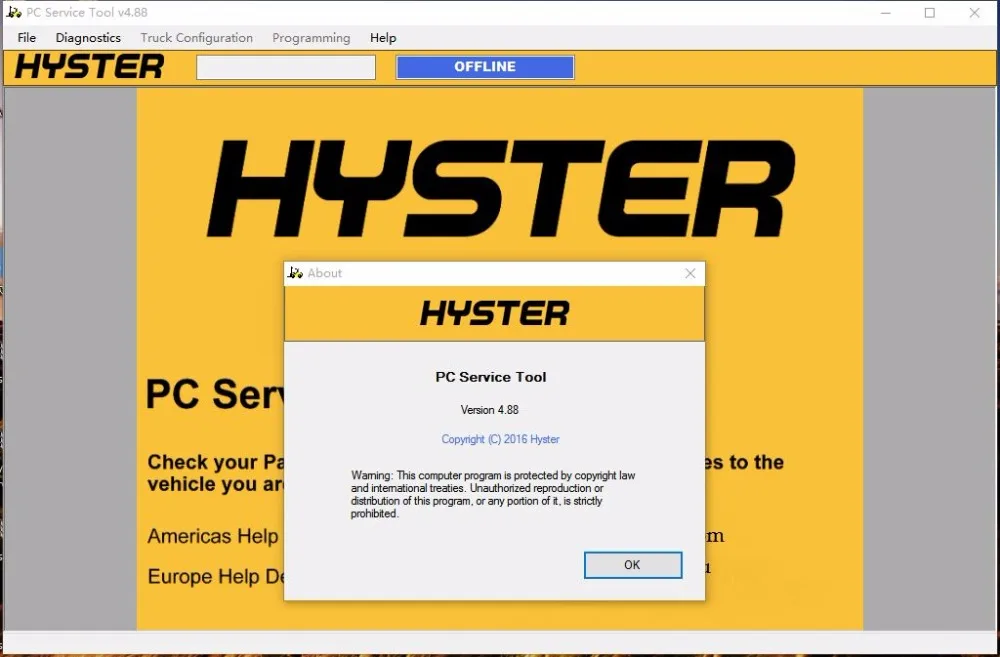Screen dimensions: 1000x657
Task: Open the Truck Configuration menu
Action: [x=196, y=38]
